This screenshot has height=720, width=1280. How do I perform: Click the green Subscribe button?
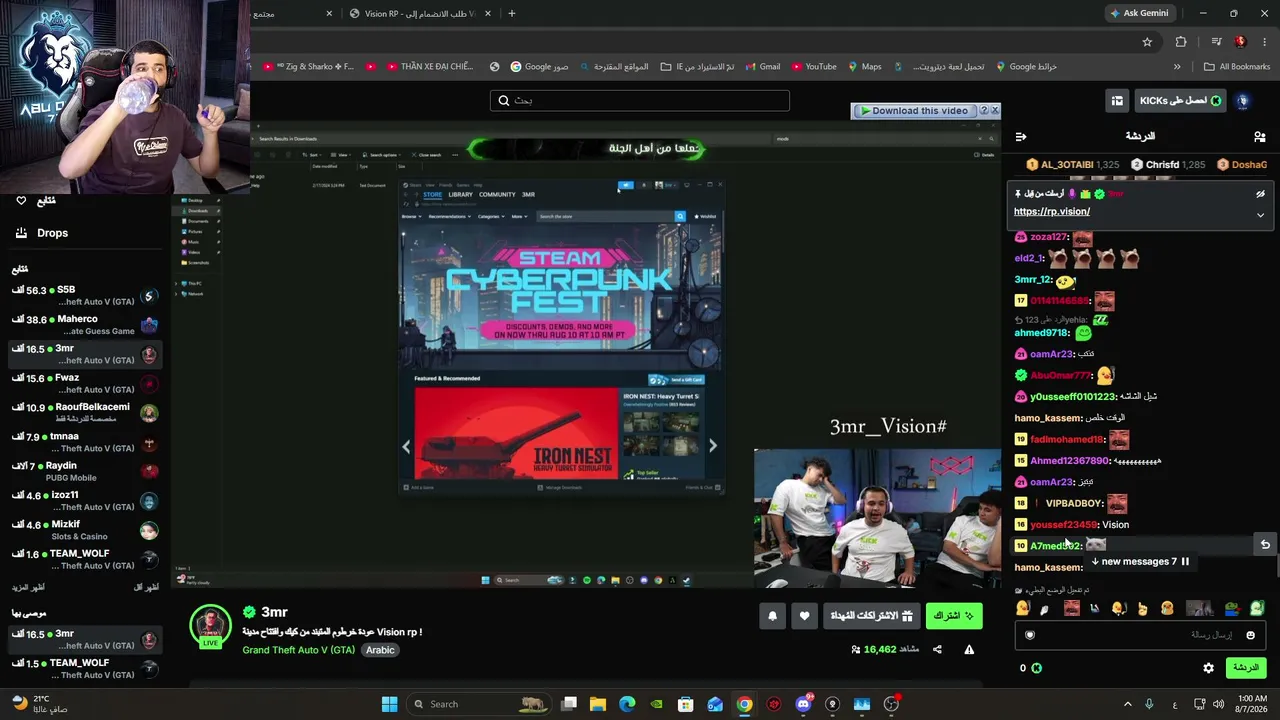[954, 616]
